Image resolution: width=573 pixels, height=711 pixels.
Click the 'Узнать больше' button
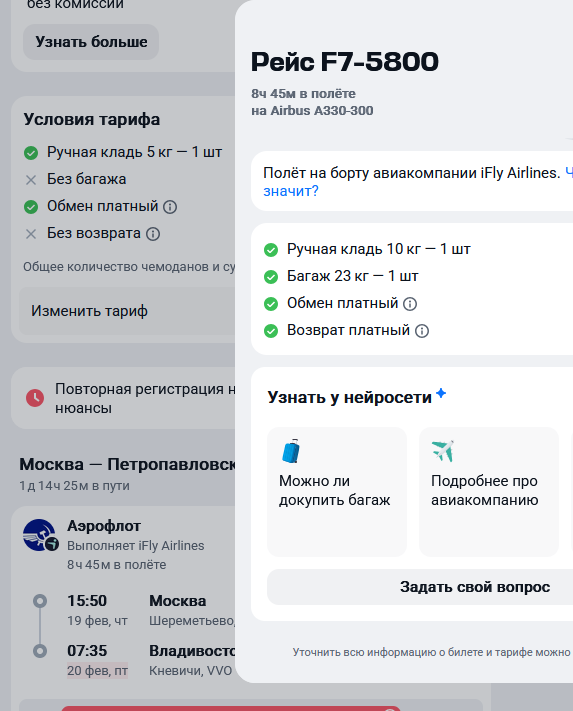point(91,42)
